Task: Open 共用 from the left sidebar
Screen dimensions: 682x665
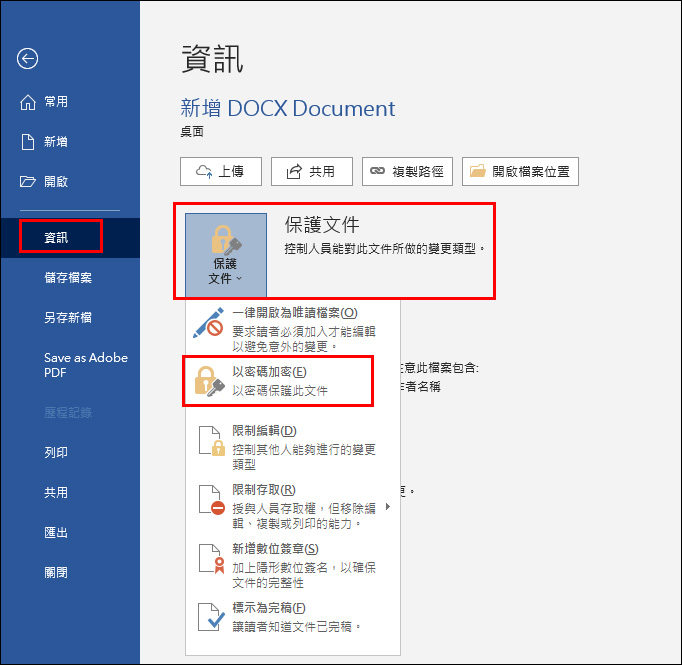Action: [70, 493]
